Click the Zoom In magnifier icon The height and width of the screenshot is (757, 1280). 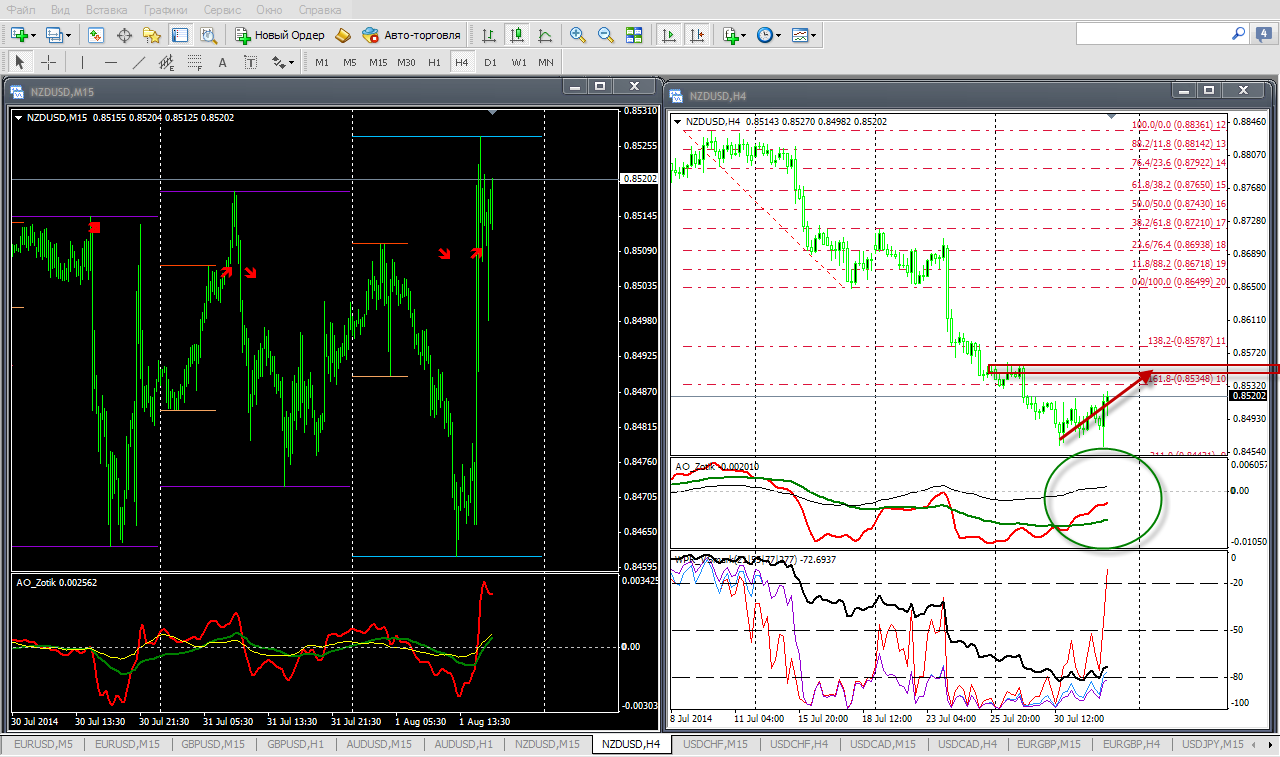[x=577, y=35]
